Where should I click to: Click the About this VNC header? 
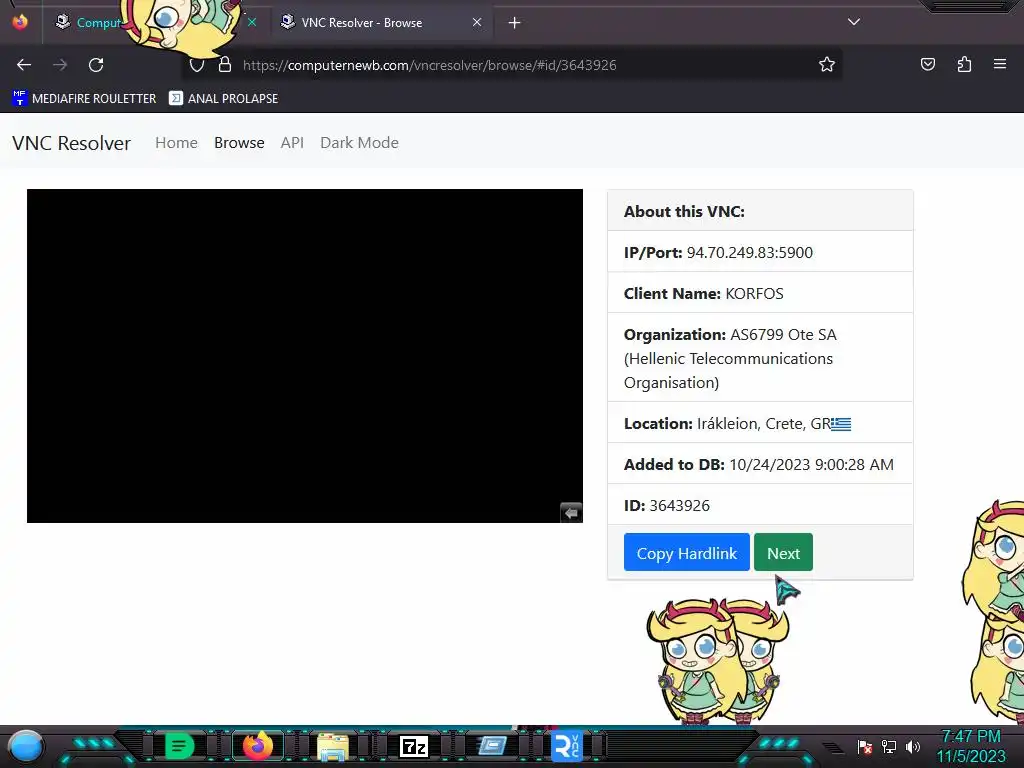pos(684,212)
